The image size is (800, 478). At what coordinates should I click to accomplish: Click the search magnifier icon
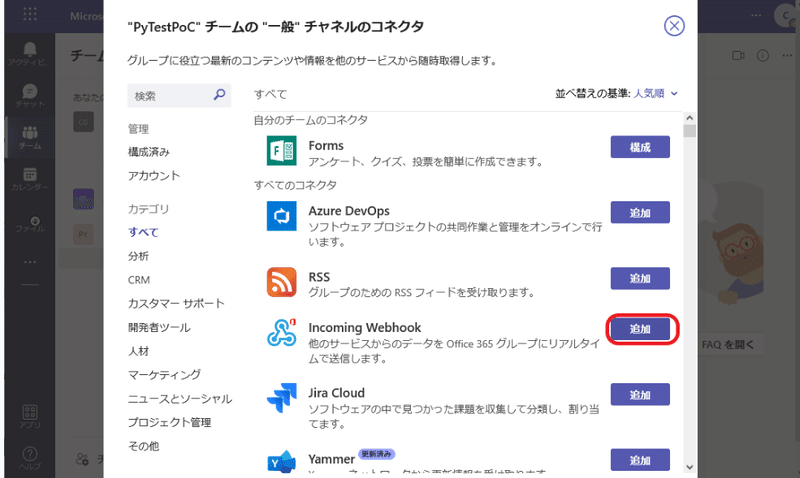click(x=219, y=94)
